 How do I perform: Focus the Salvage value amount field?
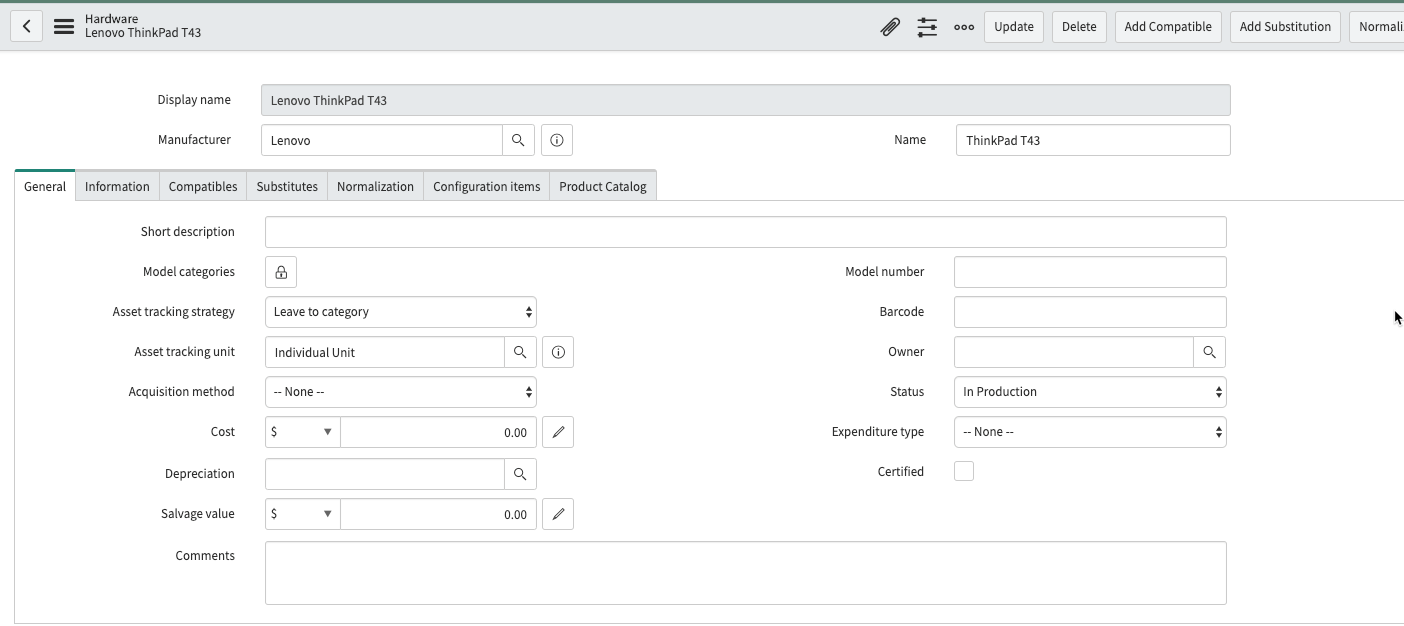(438, 514)
